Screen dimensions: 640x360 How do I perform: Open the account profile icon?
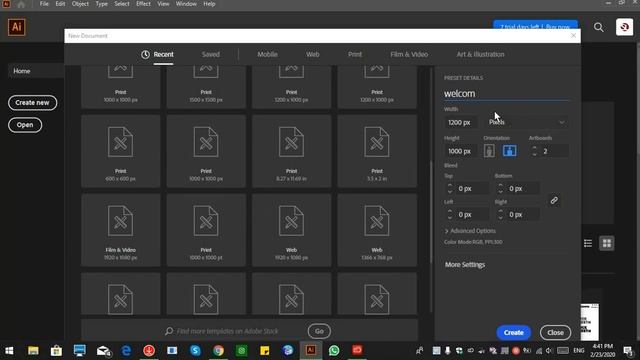[624, 27]
